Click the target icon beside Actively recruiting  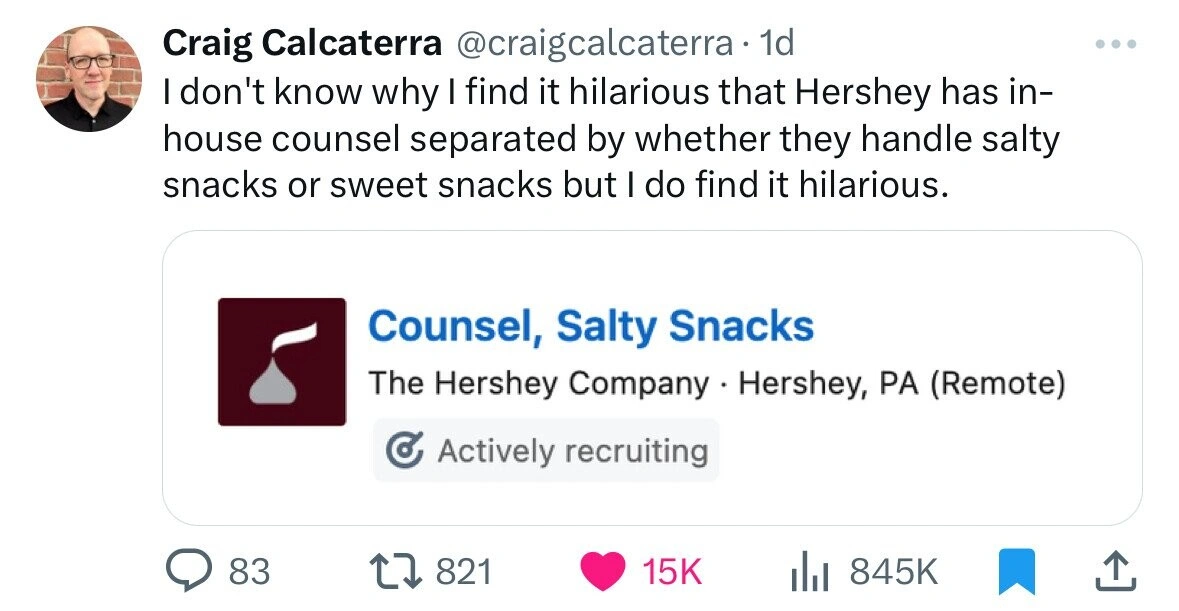click(402, 451)
